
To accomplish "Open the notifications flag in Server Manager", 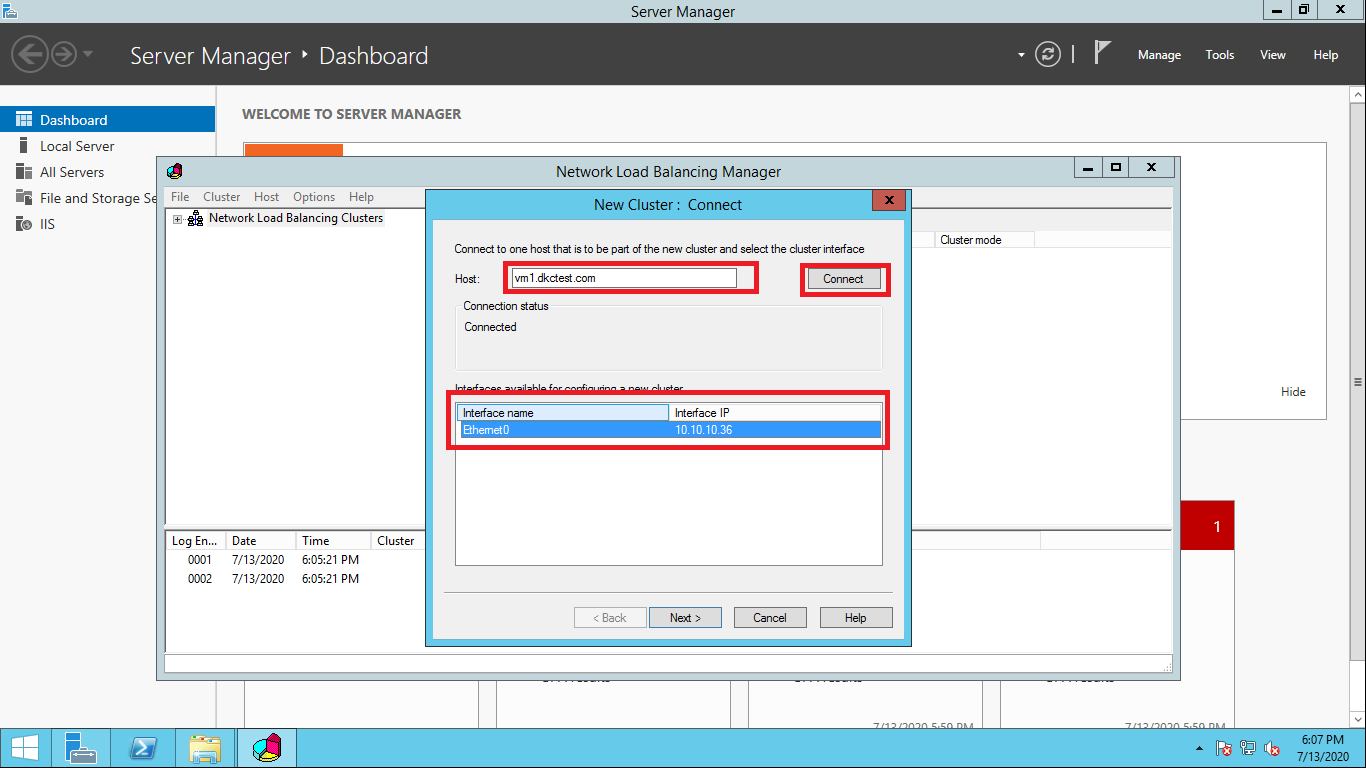I will pyautogui.click(x=1102, y=53).
